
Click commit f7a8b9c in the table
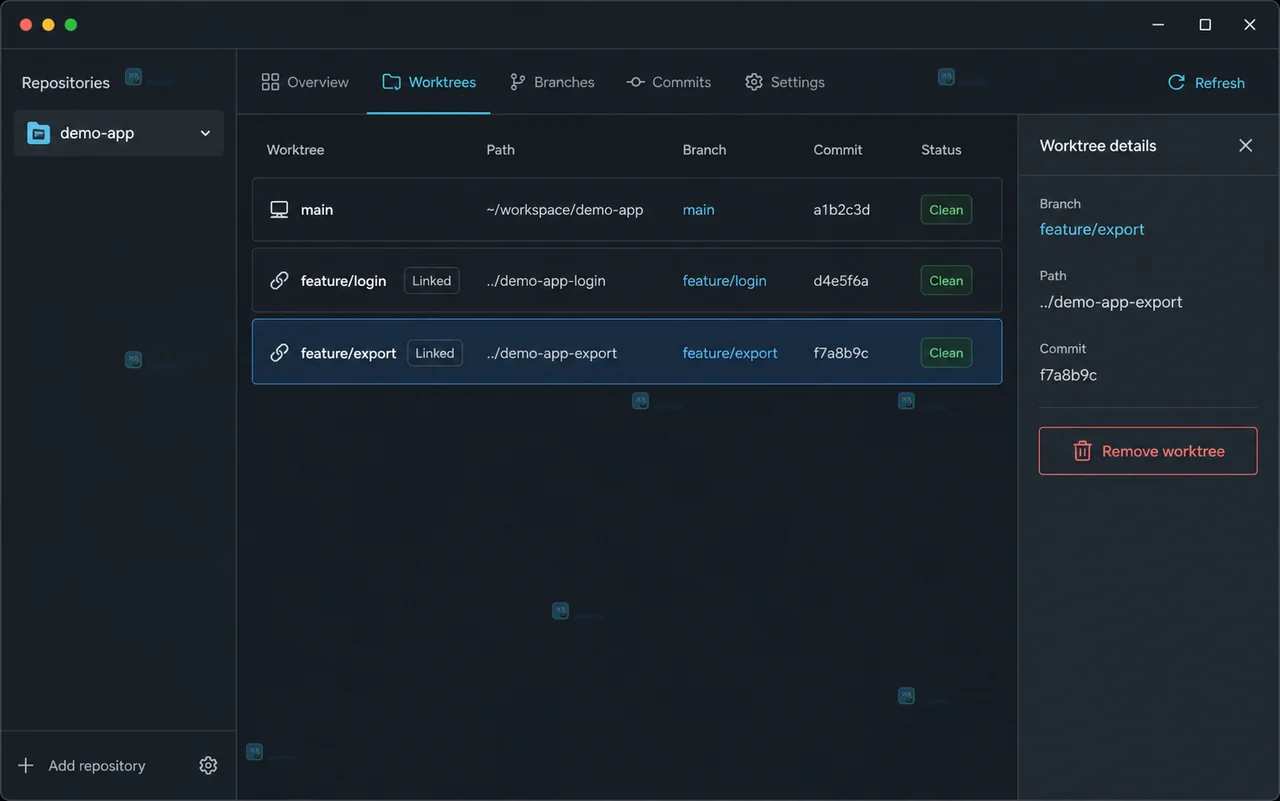[x=841, y=353]
